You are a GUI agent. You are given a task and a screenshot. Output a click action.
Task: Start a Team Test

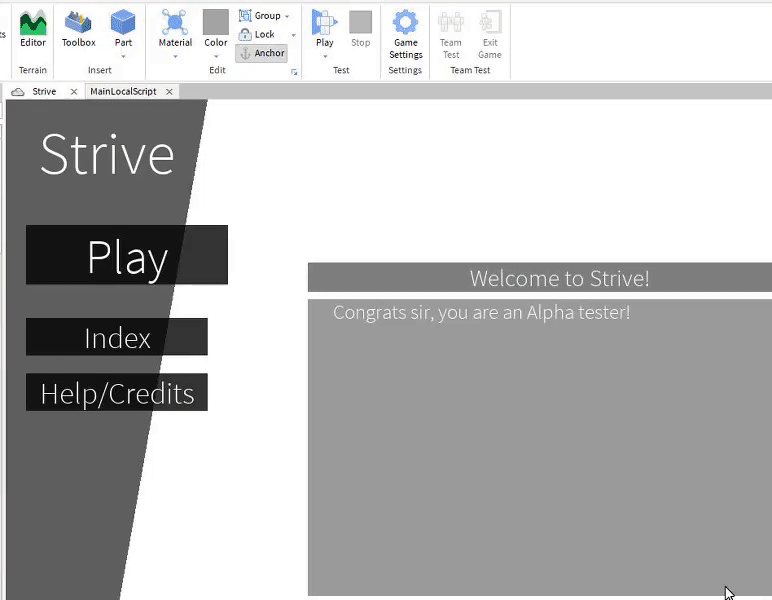pyautogui.click(x=450, y=34)
